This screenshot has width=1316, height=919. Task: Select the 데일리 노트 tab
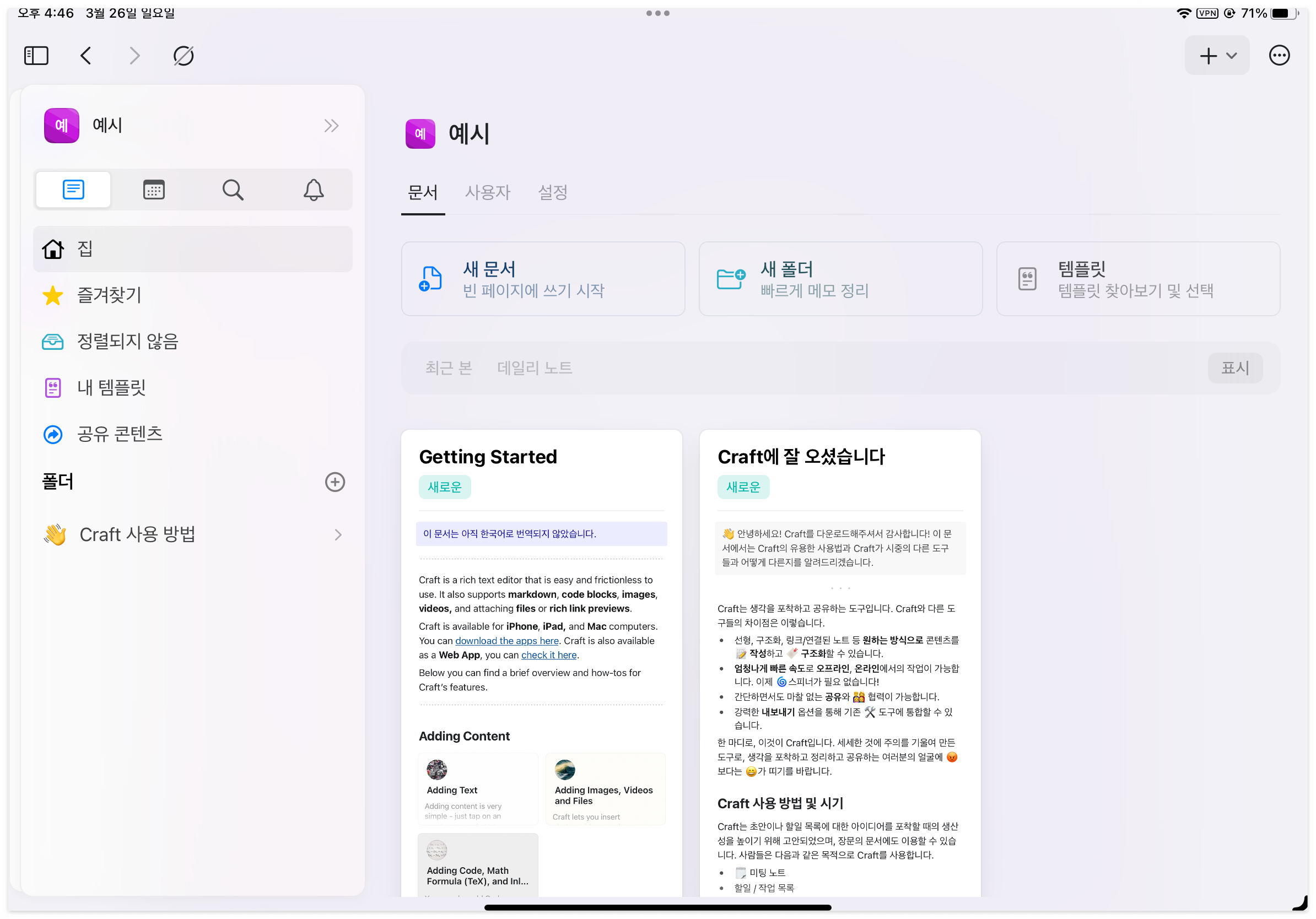tap(533, 367)
